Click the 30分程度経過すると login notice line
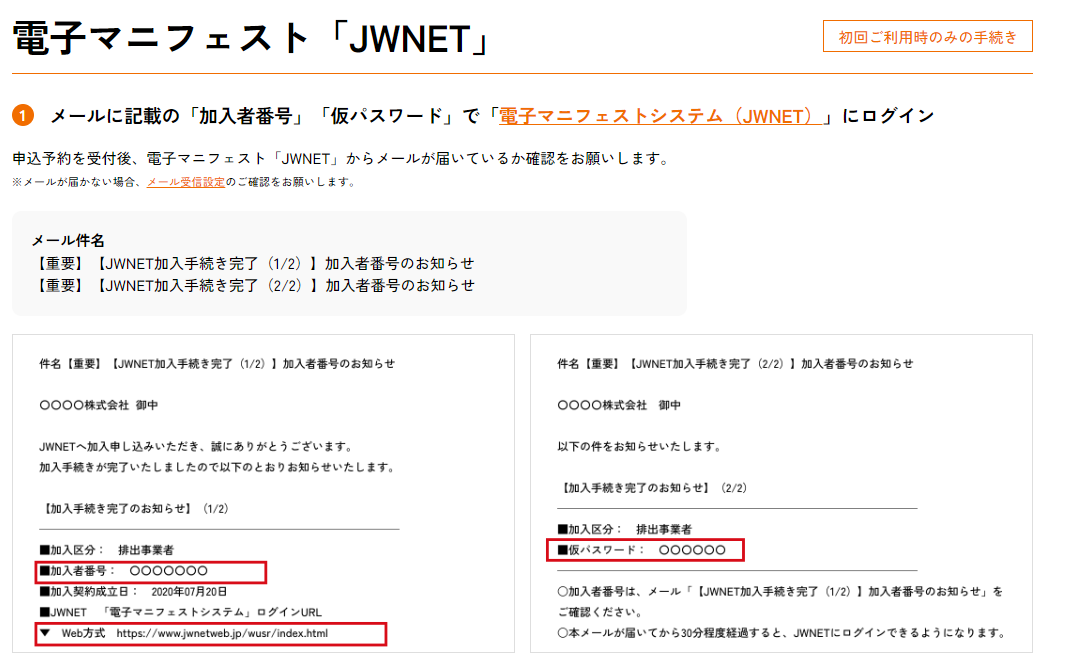The image size is (1072, 662). (783, 633)
